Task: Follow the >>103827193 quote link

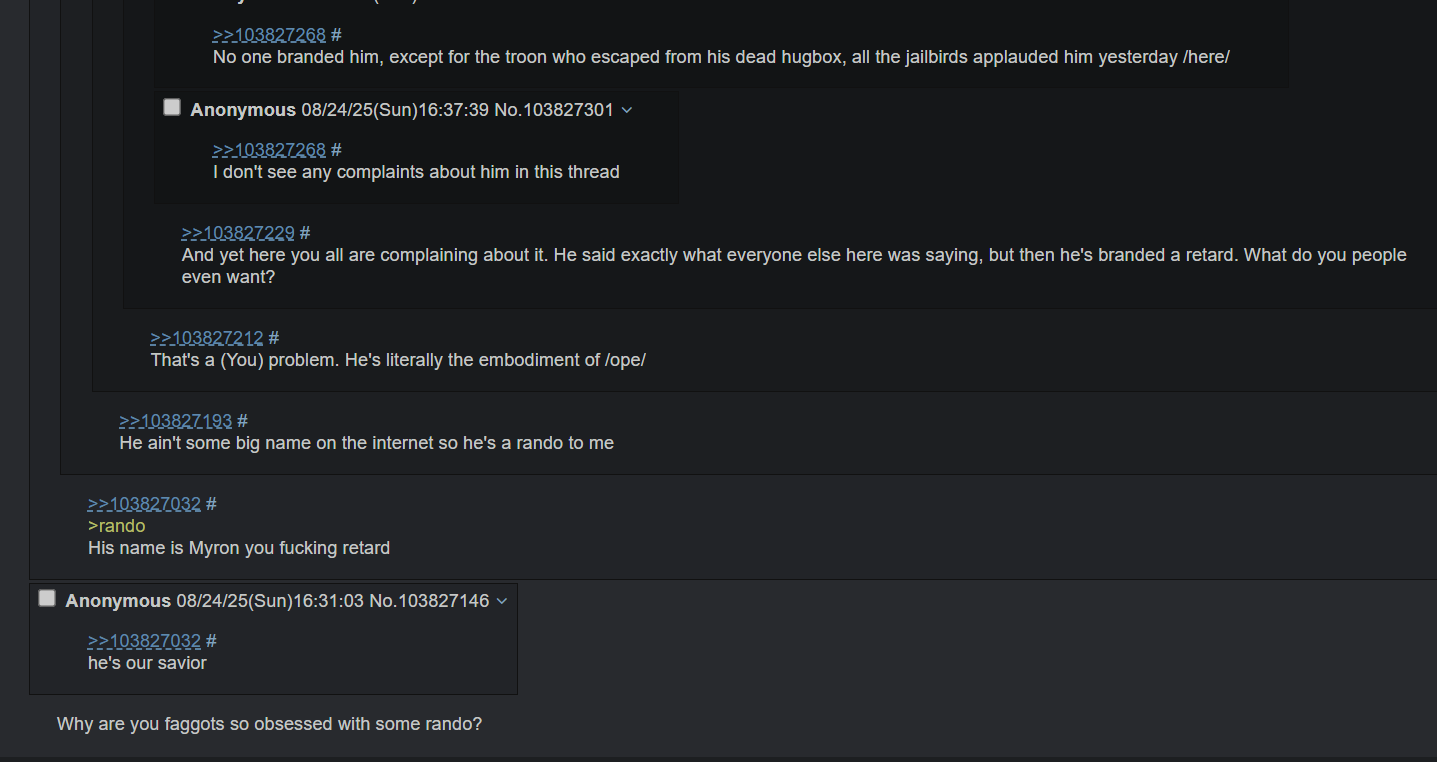Action: click(x=176, y=421)
